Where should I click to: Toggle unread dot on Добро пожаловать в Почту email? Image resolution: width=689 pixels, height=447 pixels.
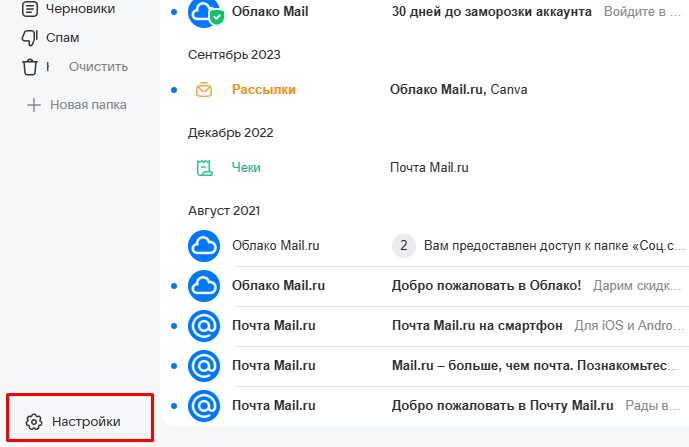pos(174,406)
